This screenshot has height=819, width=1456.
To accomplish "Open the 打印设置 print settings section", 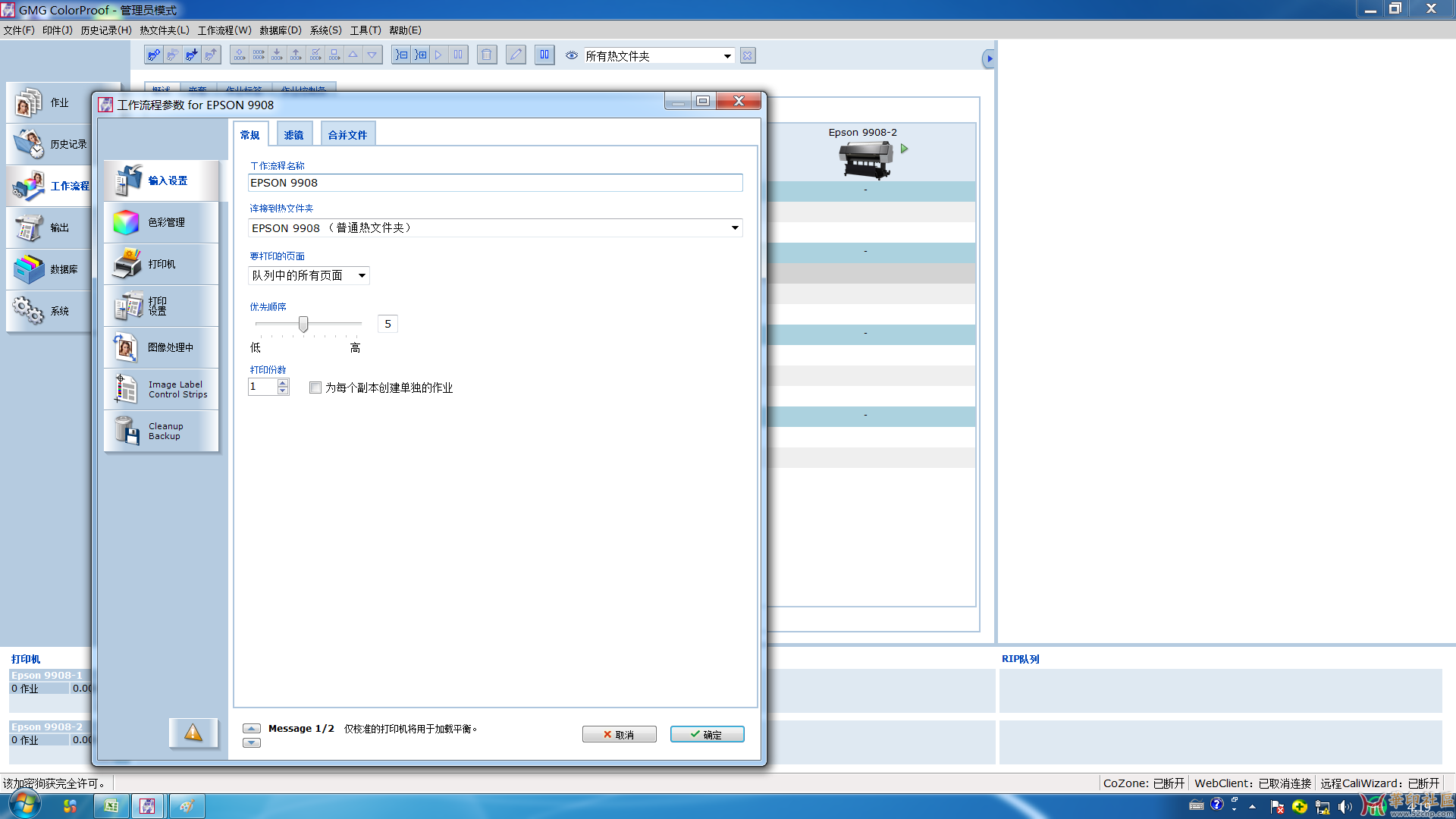I will coord(162,306).
